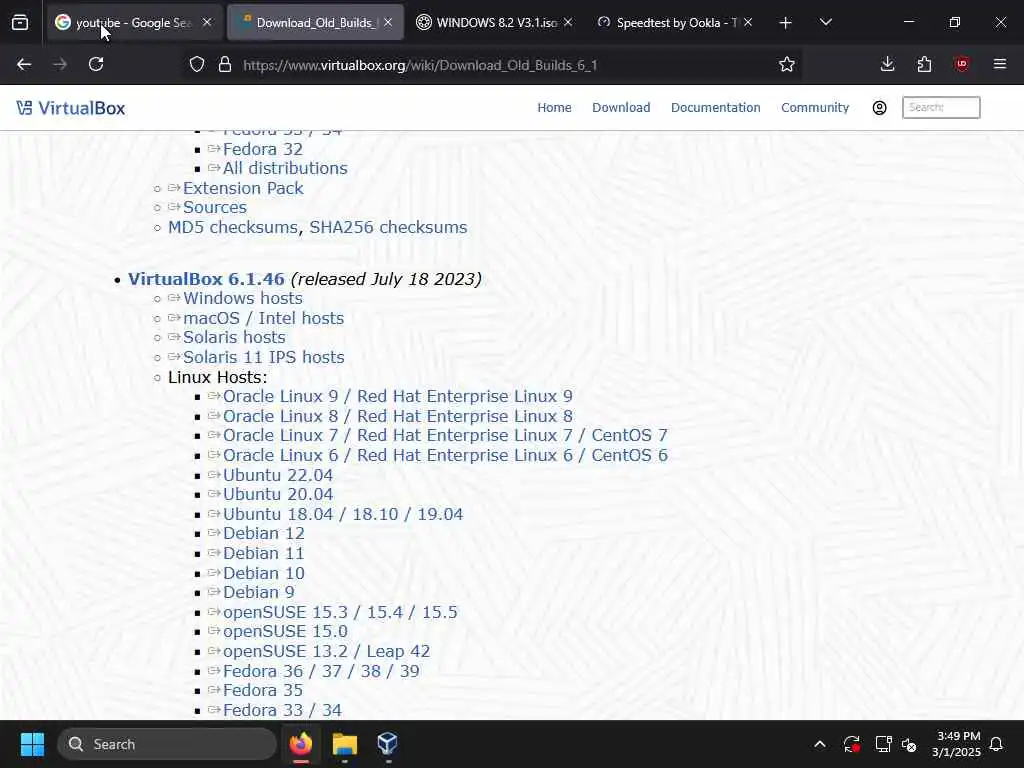
Task: Open the notifications bell icon
Action: (x=996, y=744)
